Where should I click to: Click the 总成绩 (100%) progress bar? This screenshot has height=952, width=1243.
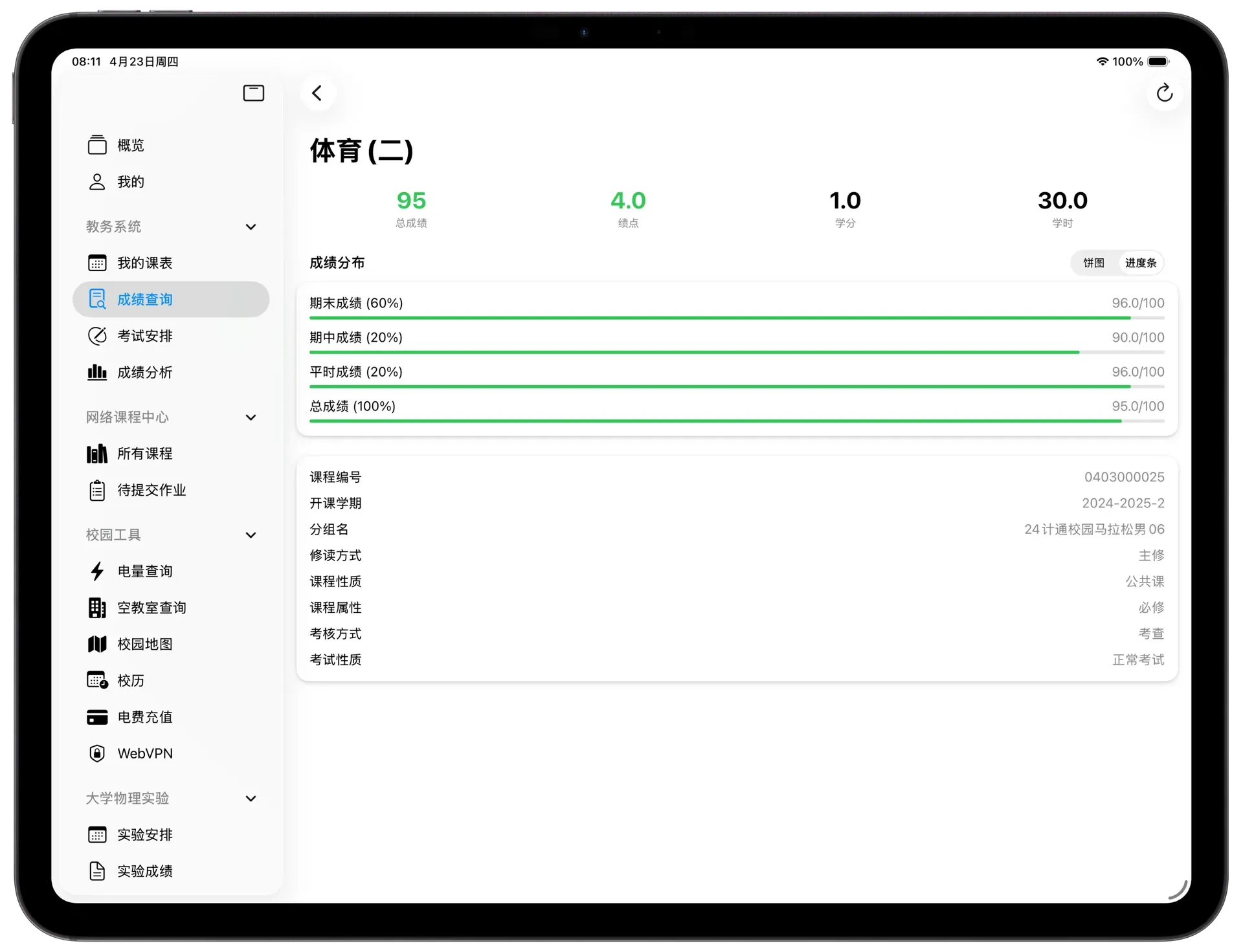click(737, 421)
